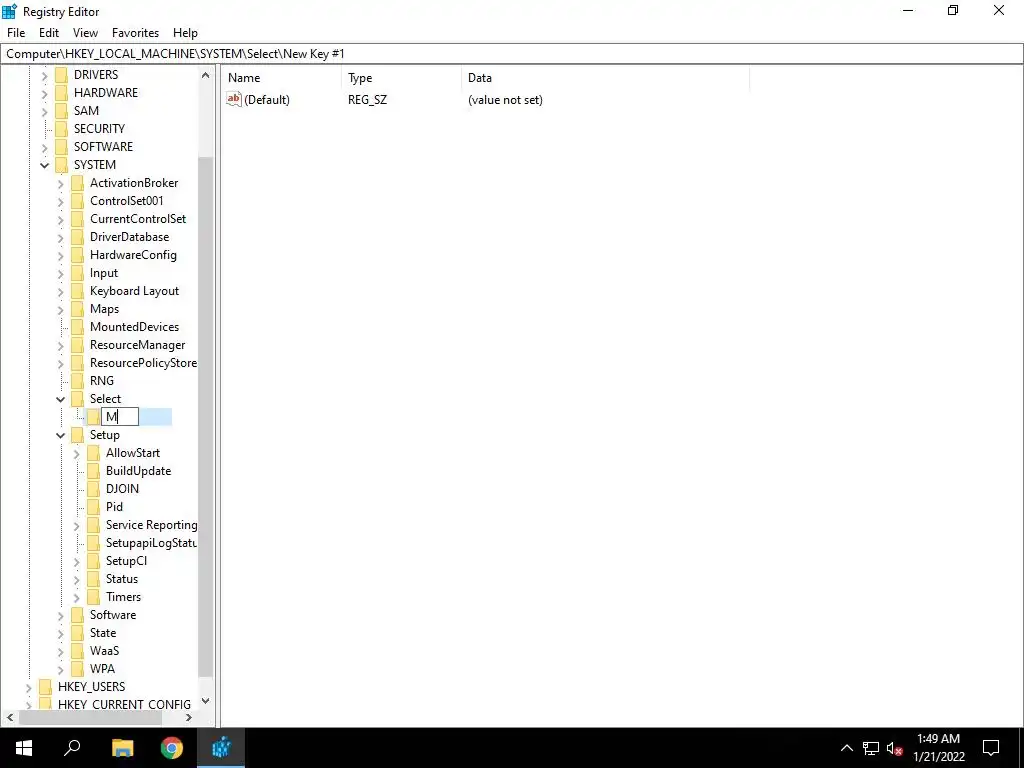Open the Favorites menu
Screen dimensions: 1024x768
[x=135, y=33]
